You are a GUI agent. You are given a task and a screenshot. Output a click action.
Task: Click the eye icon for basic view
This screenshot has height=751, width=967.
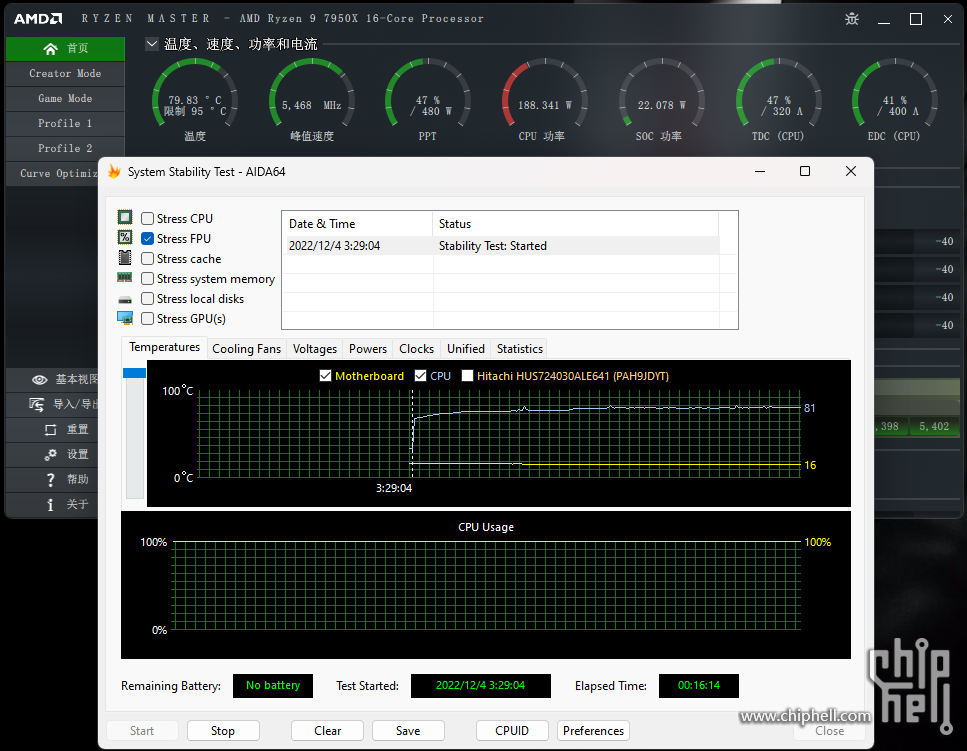[39, 380]
